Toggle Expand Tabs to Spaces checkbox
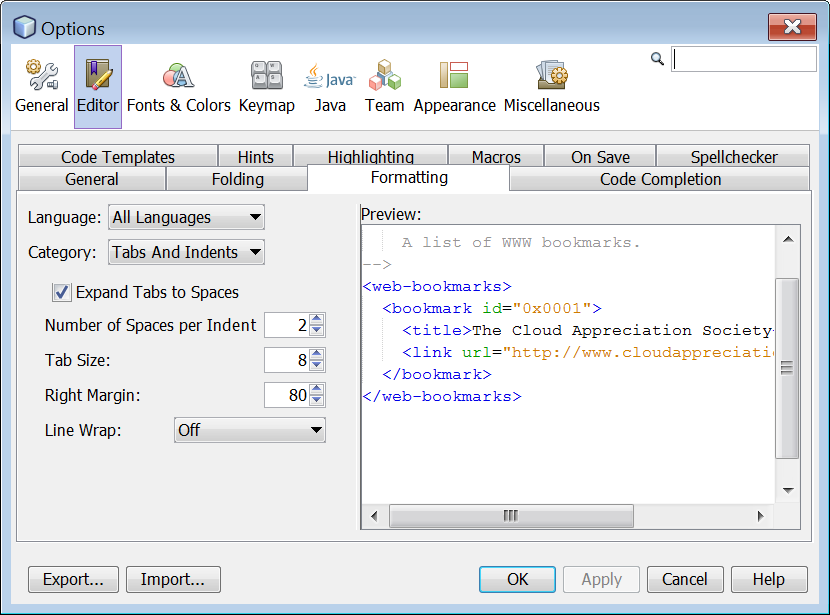This screenshot has width=830, height=615. click(x=61, y=292)
